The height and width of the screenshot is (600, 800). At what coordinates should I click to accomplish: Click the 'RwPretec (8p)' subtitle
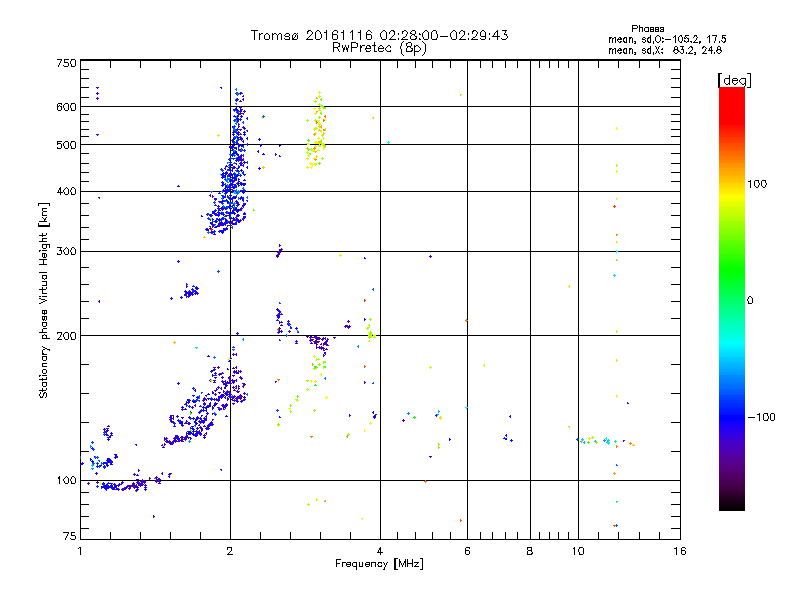379,48
